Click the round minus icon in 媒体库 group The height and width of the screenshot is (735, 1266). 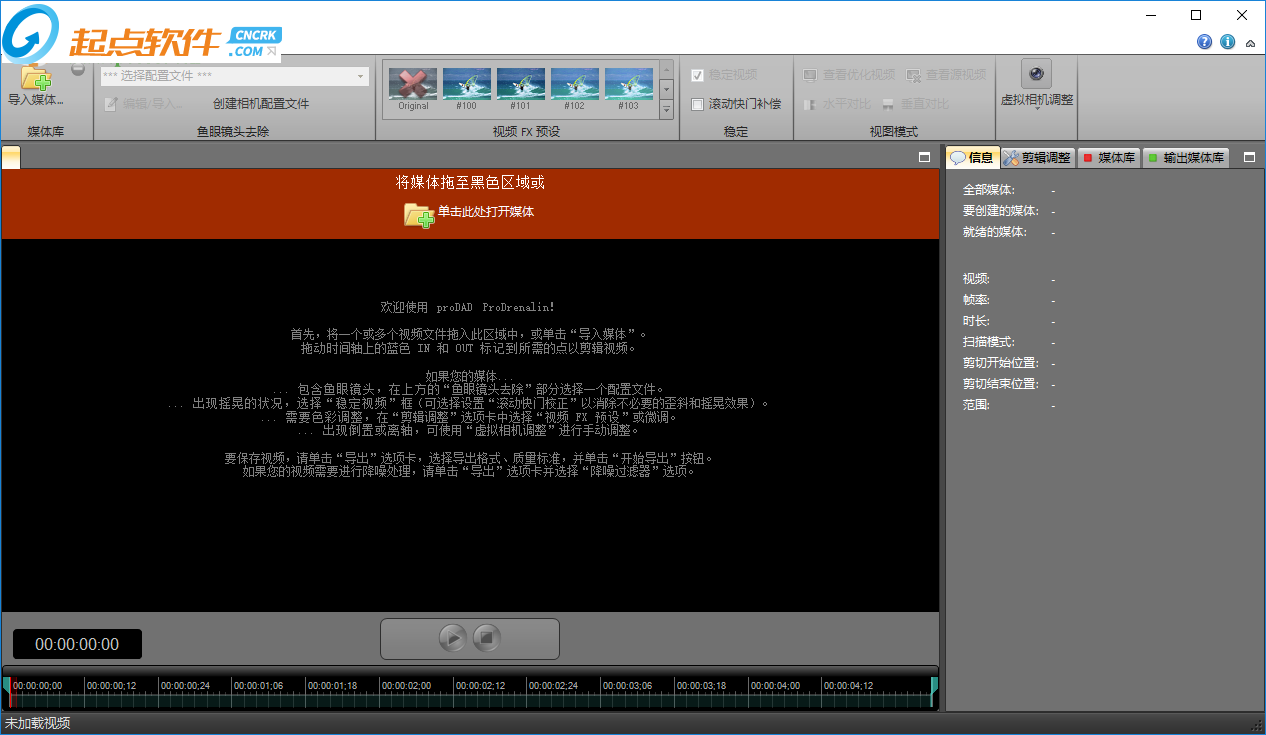(x=78, y=70)
